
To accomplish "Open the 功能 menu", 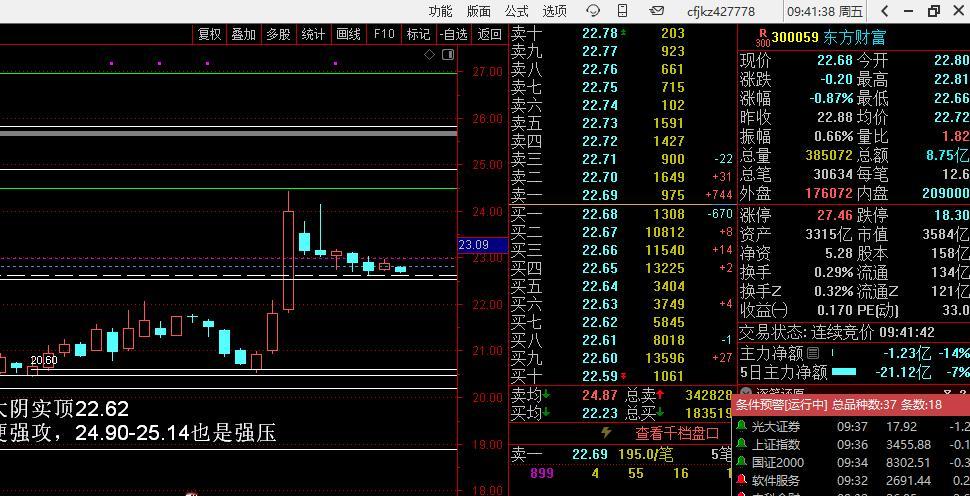I will (x=440, y=11).
